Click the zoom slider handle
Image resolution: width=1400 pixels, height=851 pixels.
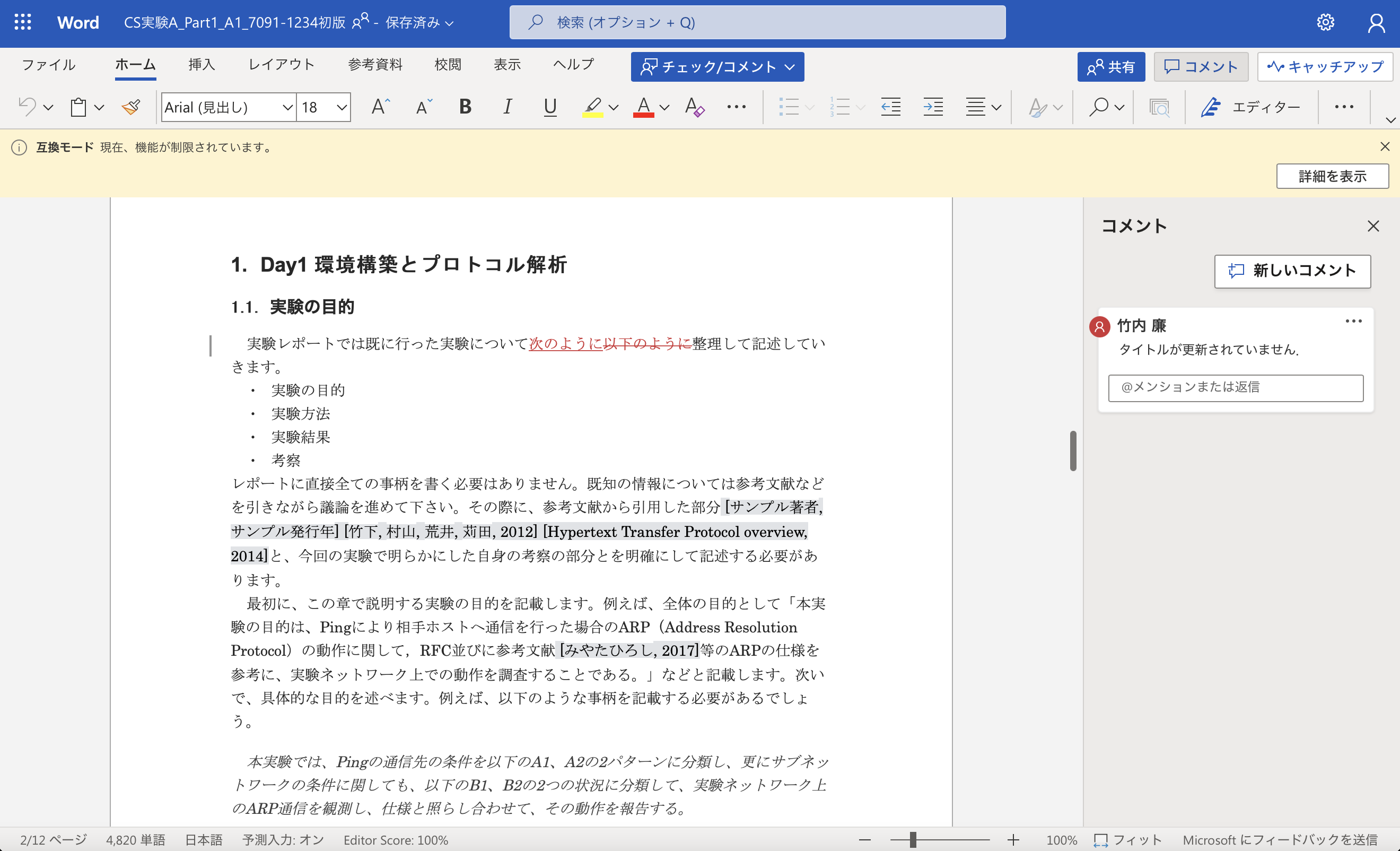tap(913, 840)
